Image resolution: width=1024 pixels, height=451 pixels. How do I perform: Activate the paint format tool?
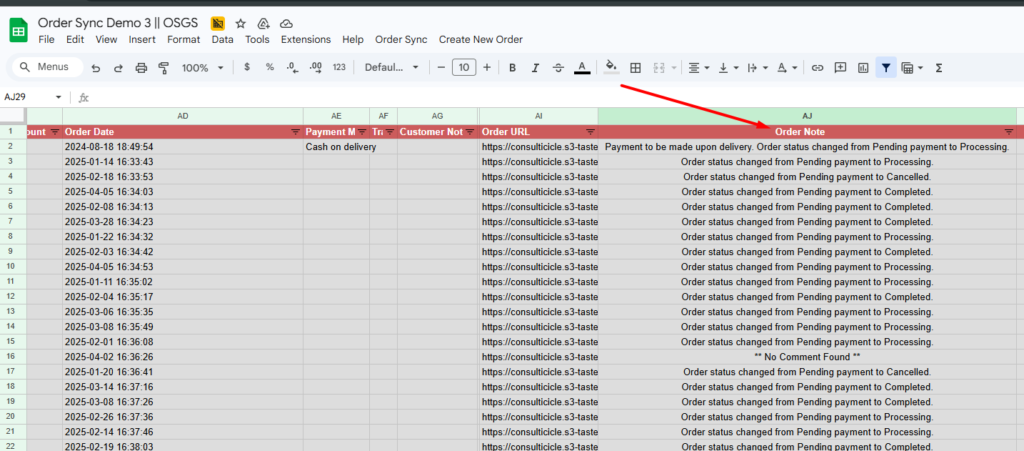coord(164,67)
